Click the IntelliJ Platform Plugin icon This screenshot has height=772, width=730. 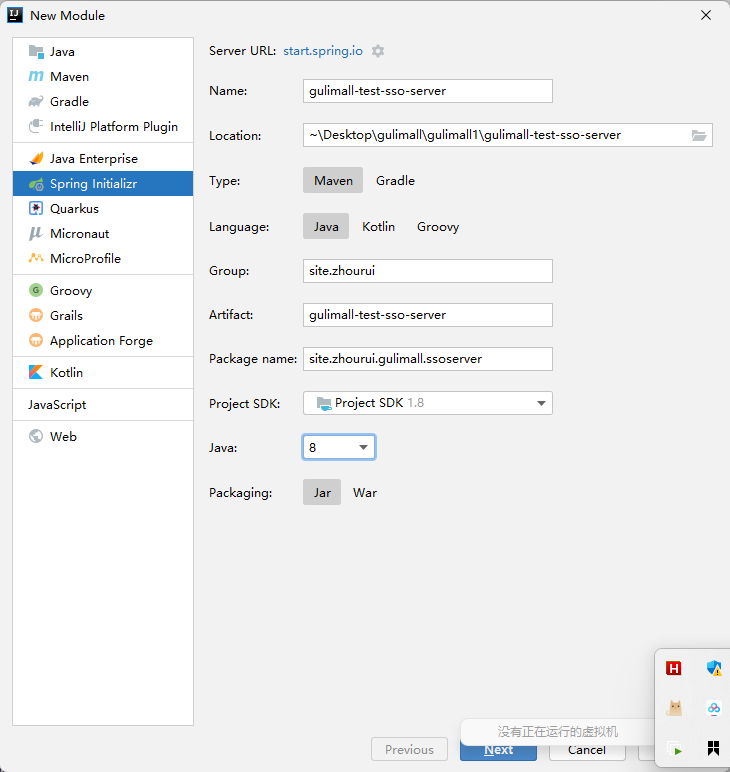tap(36, 127)
